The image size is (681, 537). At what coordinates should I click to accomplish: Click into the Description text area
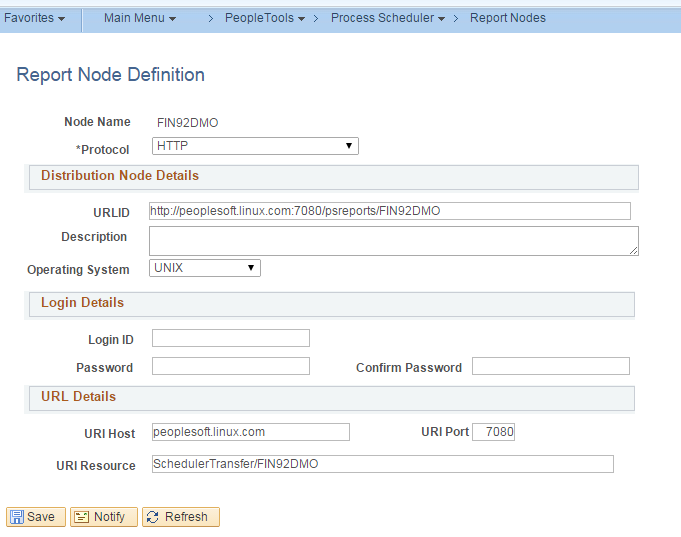[393, 241]
